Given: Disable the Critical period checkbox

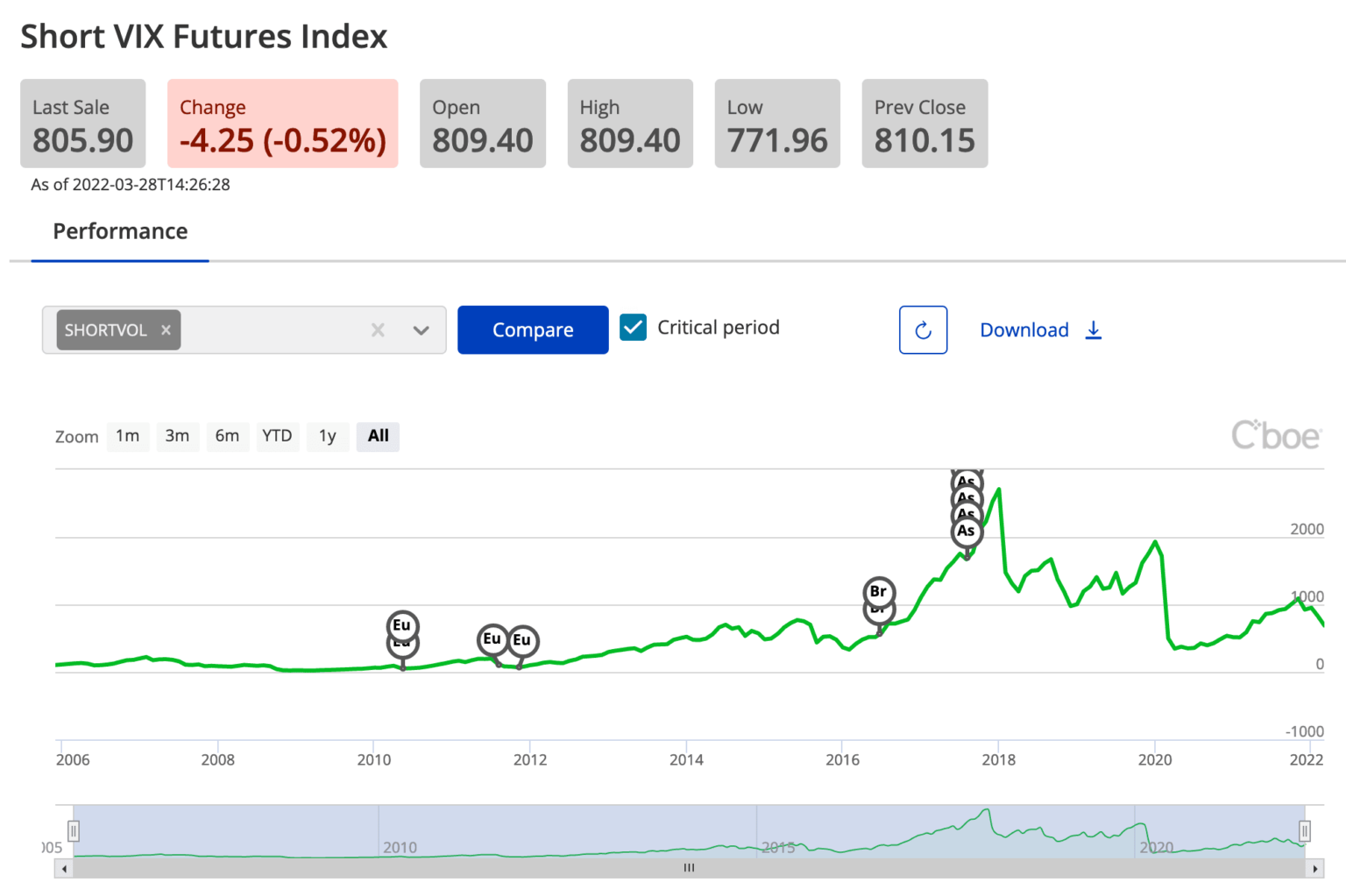Looking at the screenshot, I should click(x=633, y=327).
